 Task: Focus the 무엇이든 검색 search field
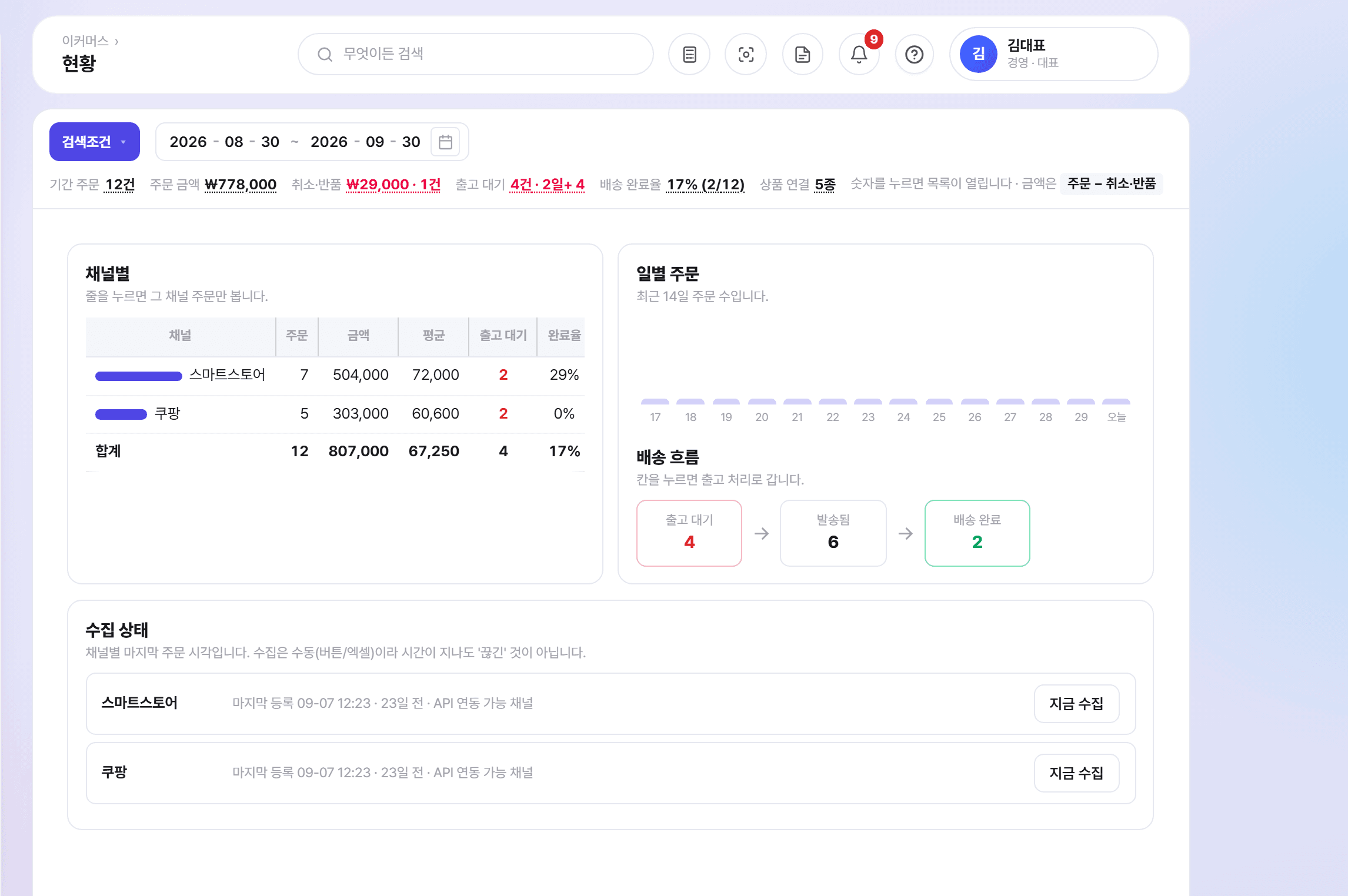pos(475,54)
